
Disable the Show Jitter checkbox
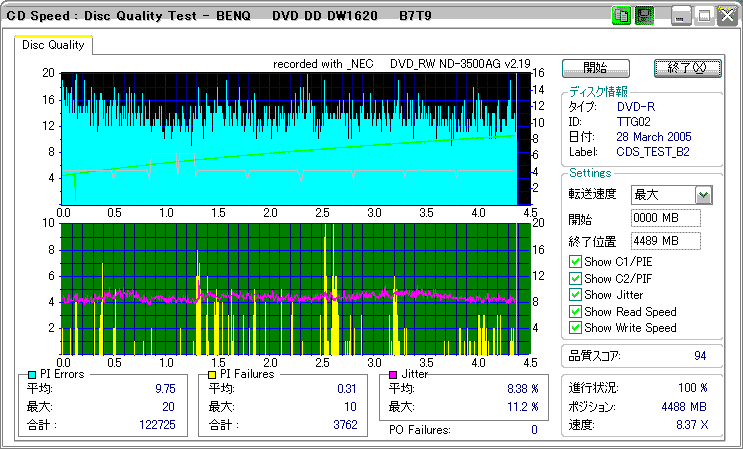(x=575, y=295)
